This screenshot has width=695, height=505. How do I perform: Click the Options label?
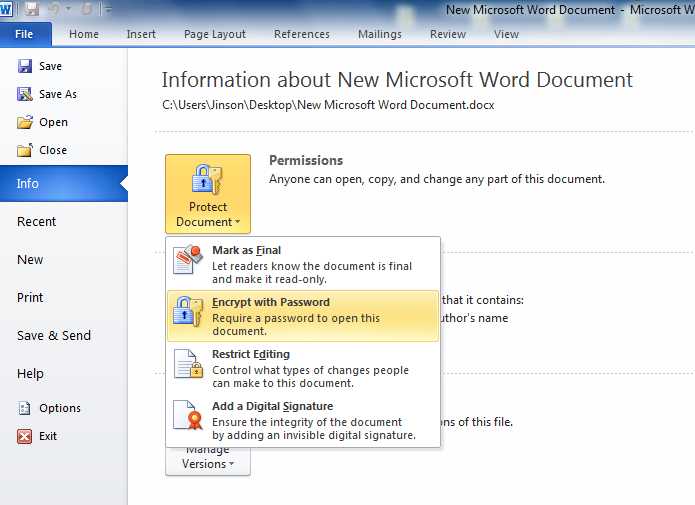(60, 408)
